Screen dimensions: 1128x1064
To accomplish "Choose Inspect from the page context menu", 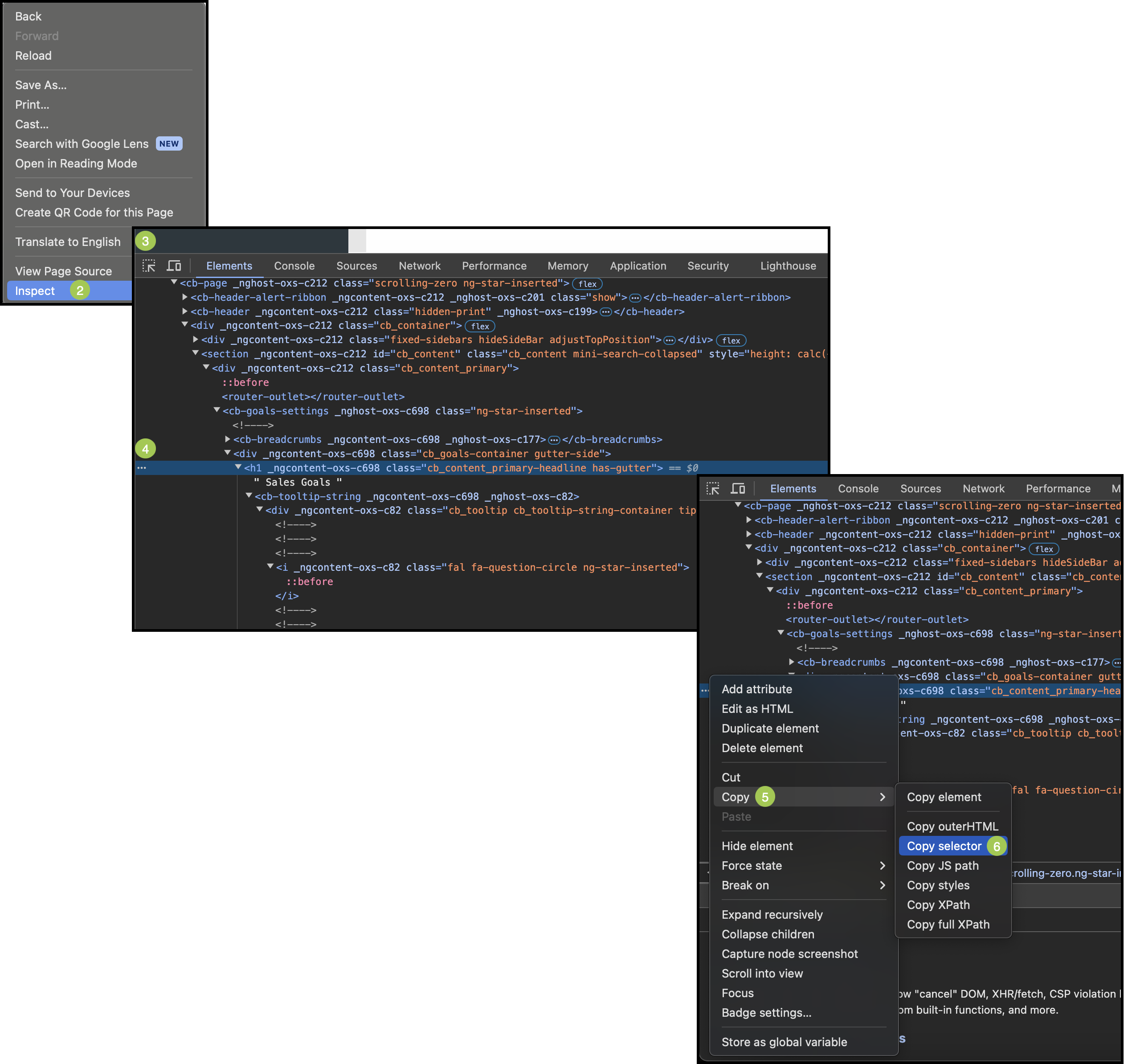I will click(35, 291).
